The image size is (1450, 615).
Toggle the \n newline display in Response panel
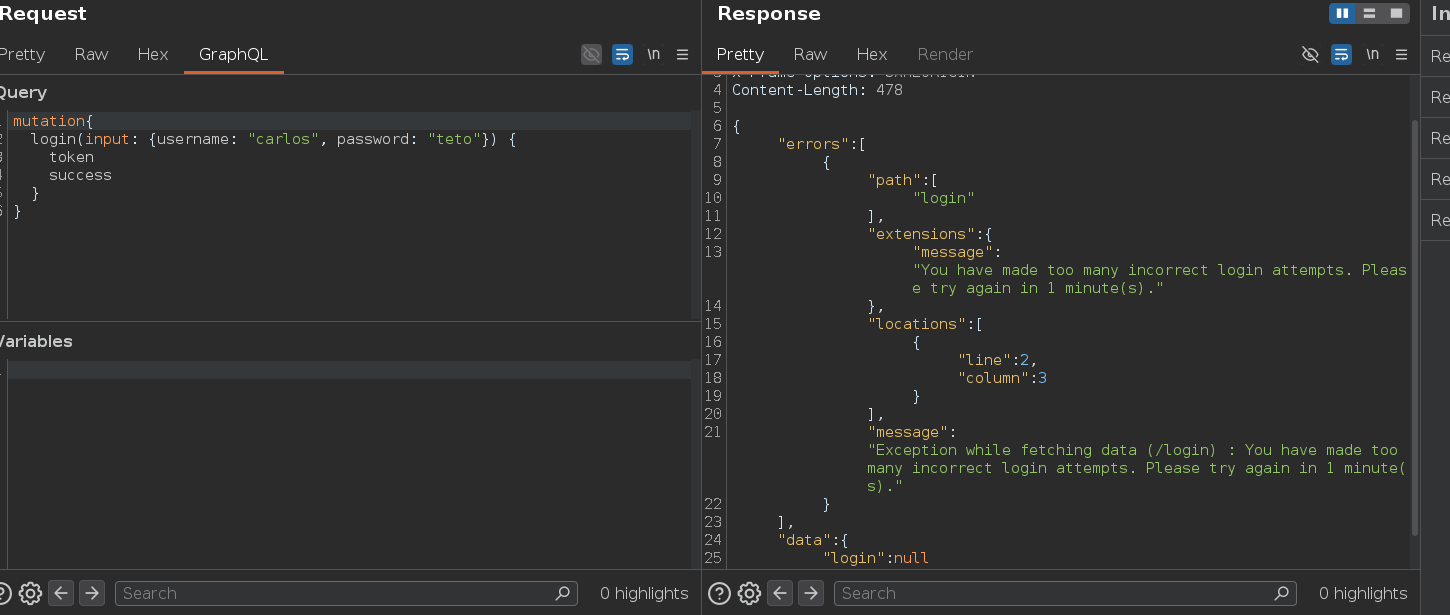click(x=1372, y=54)
